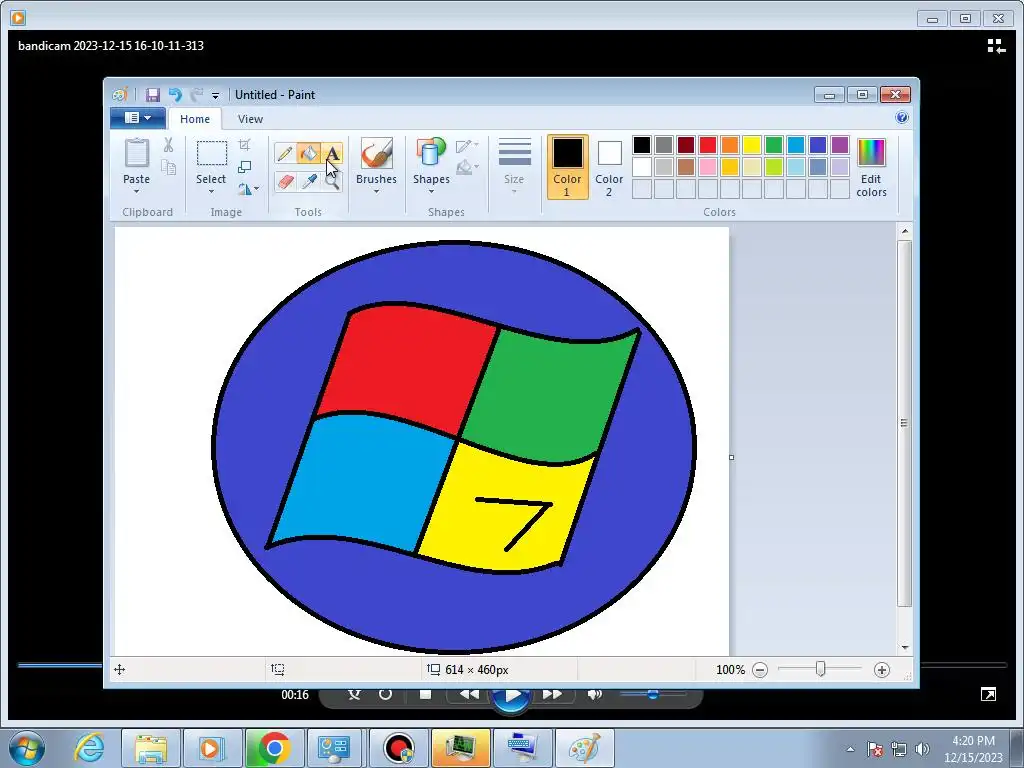Viewport: 1024px width, 768px height.
Task: Click the rectangular Select tool icon
Action: [x=212, y=153]
